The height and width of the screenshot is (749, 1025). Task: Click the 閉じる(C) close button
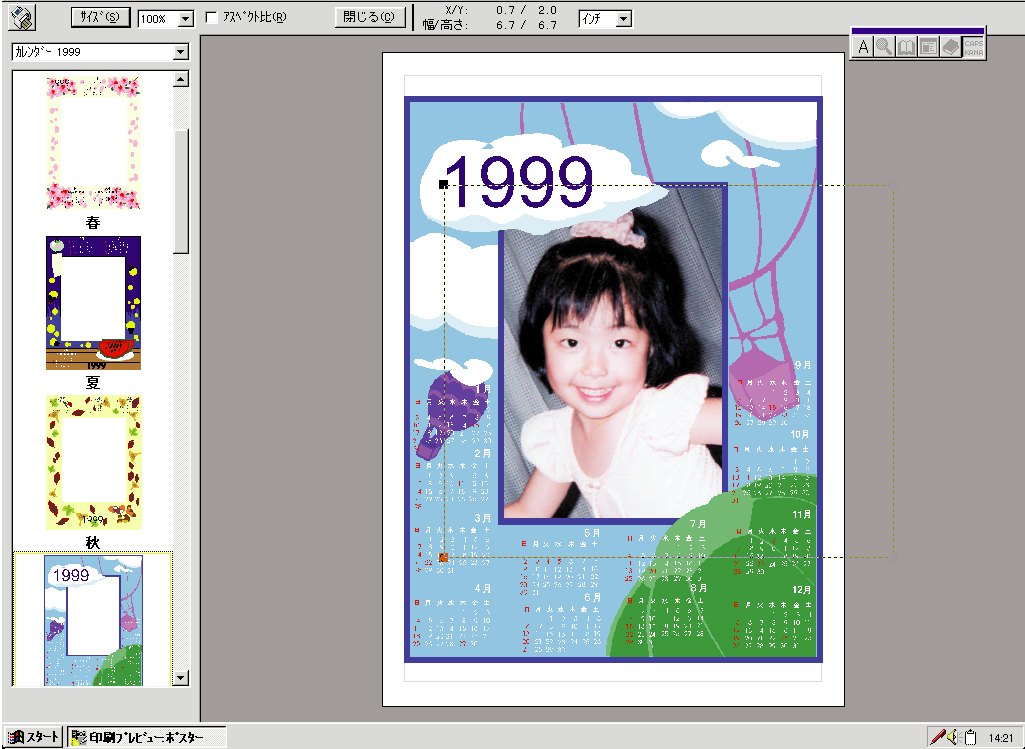click(x=369, y=18)
